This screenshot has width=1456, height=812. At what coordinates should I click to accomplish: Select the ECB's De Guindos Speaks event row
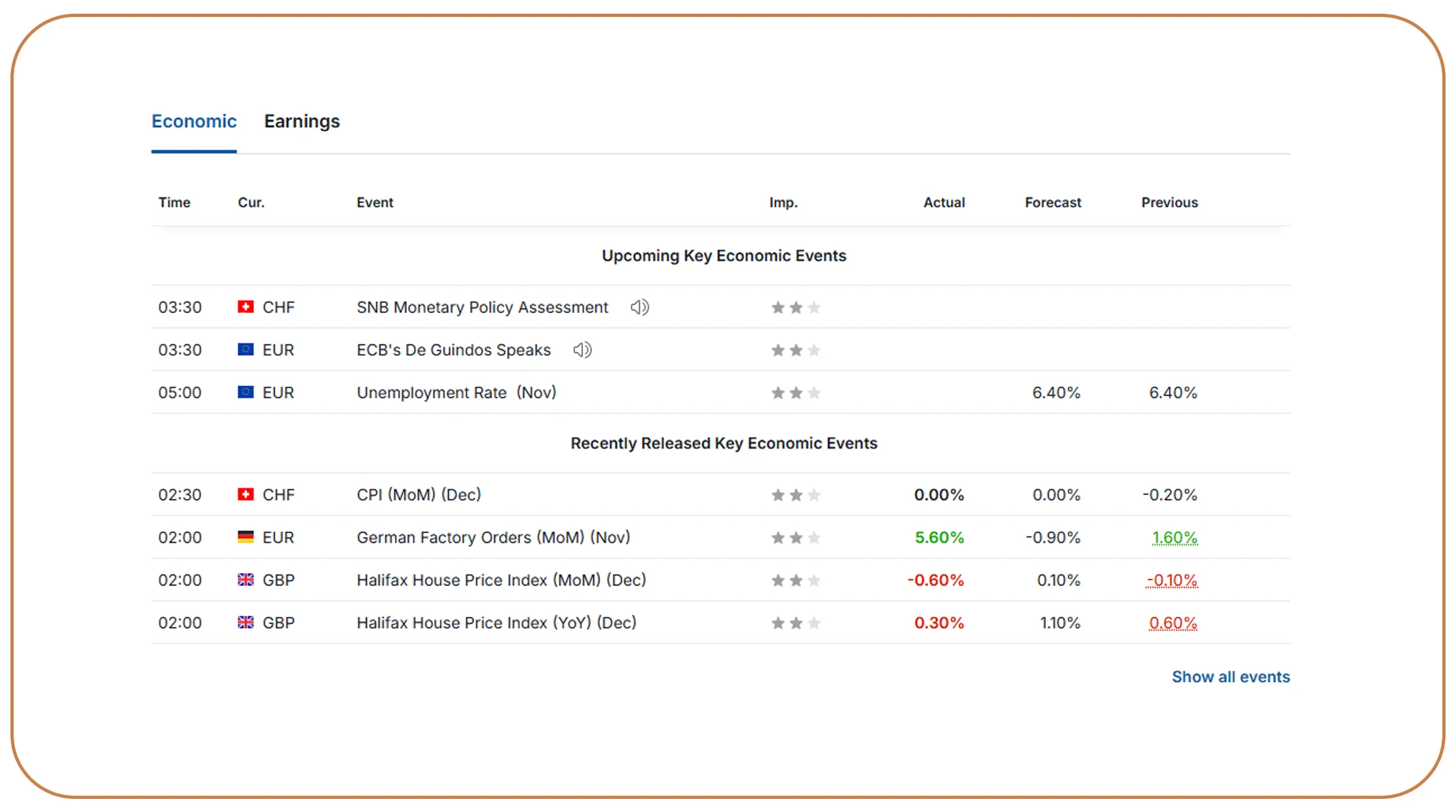453,350
